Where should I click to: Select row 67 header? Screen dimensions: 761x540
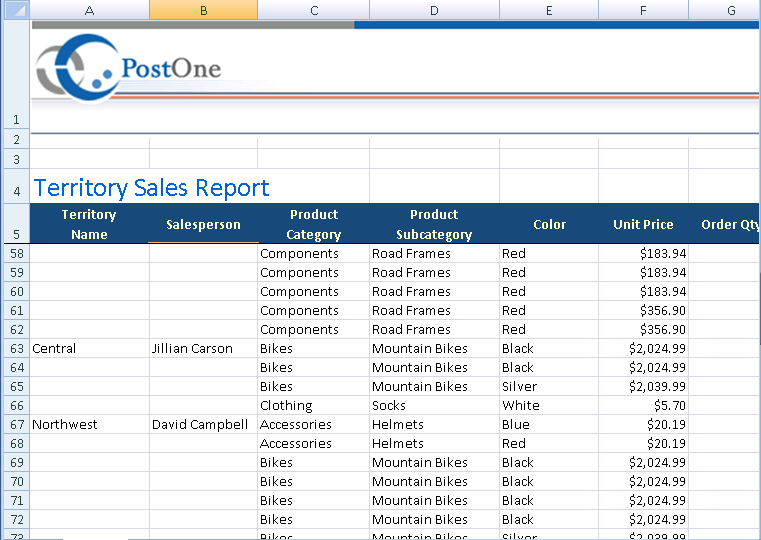click(17, 425)
